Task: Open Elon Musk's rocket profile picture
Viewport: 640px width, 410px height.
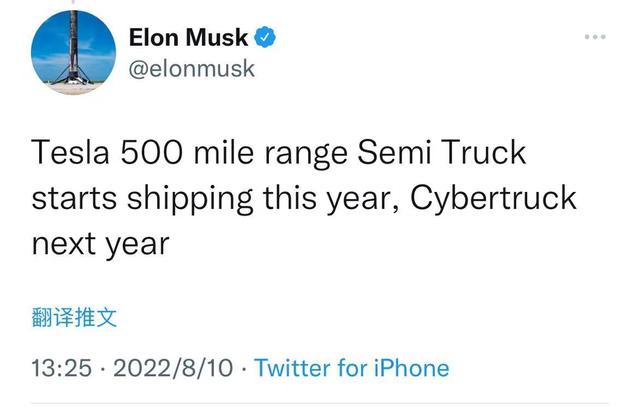Action: pyautogui.click(x=73, y=53)
